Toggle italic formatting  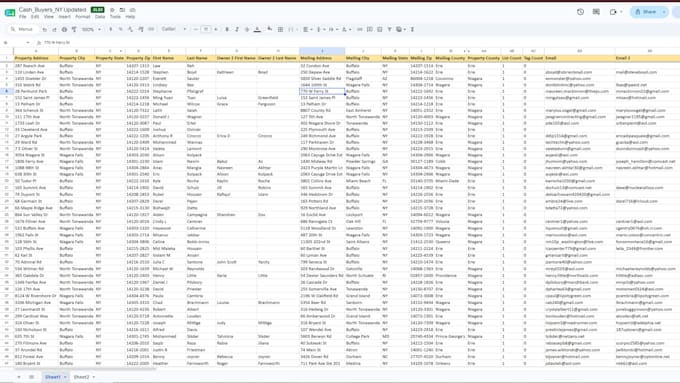237,29
